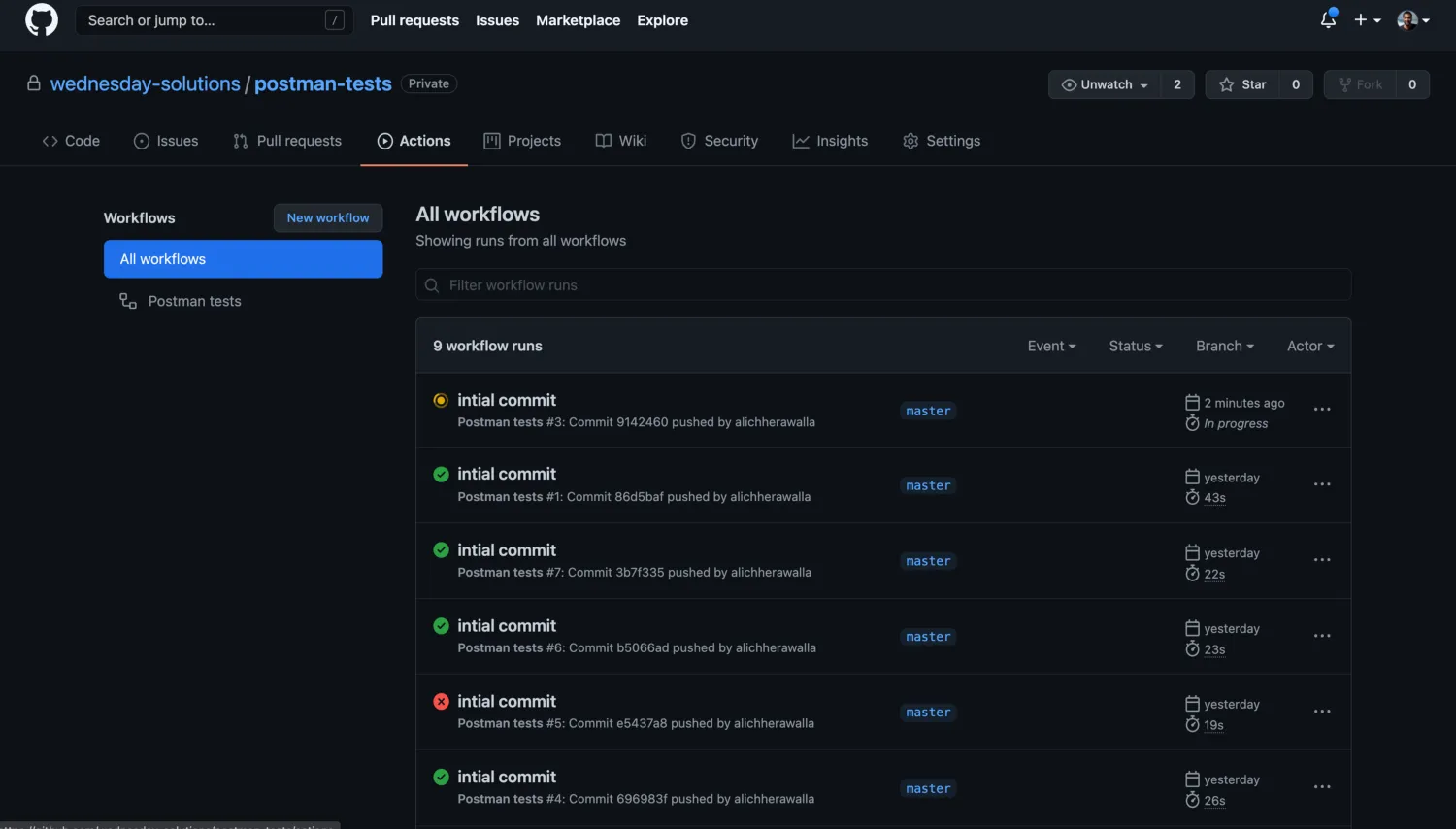Click the master branch label on run #7

pyautogui.click(x=928, y=561)
